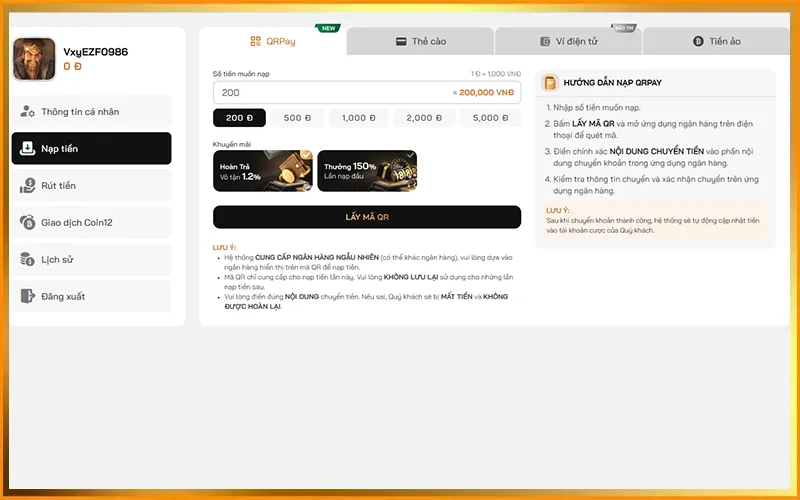The width and height of the screenshot is (800, 500).
Task: Switch to the QRPay tab
Action: coord(273,41)
